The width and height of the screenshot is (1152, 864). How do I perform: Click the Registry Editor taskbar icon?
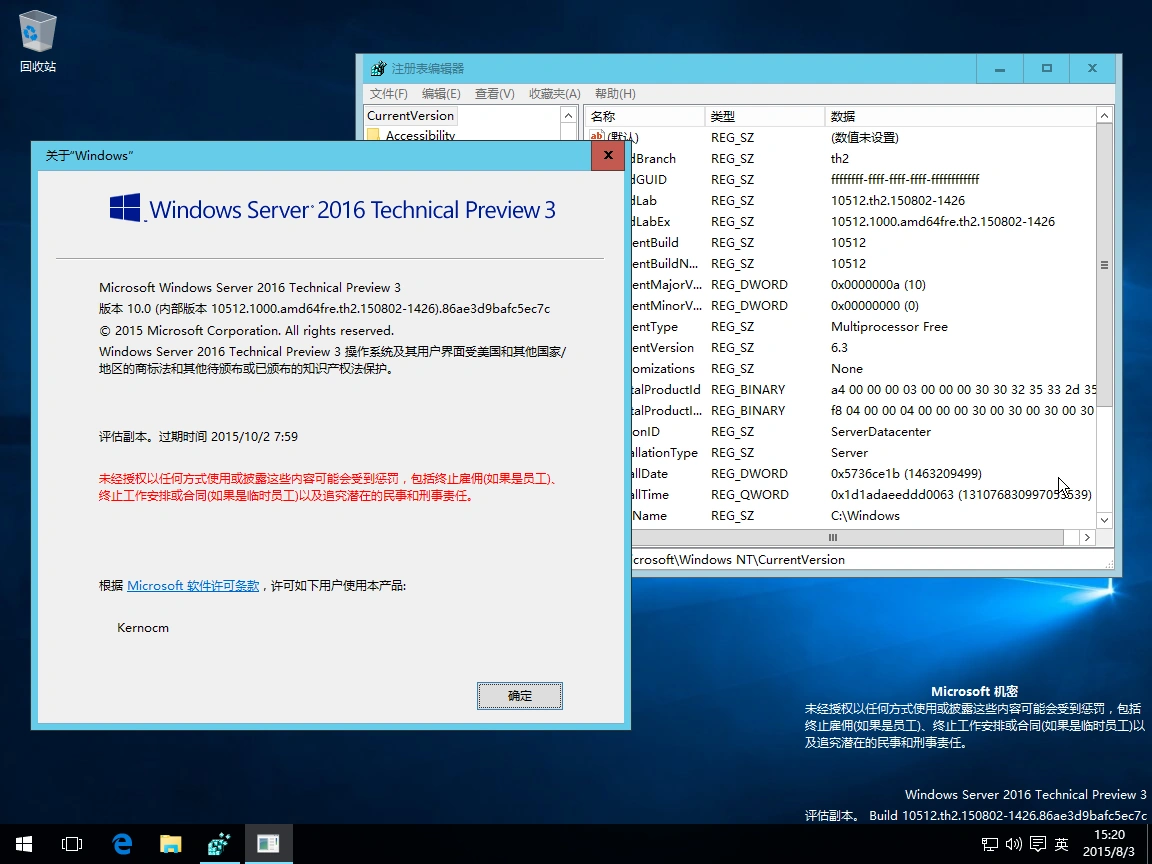coord(219,843)
